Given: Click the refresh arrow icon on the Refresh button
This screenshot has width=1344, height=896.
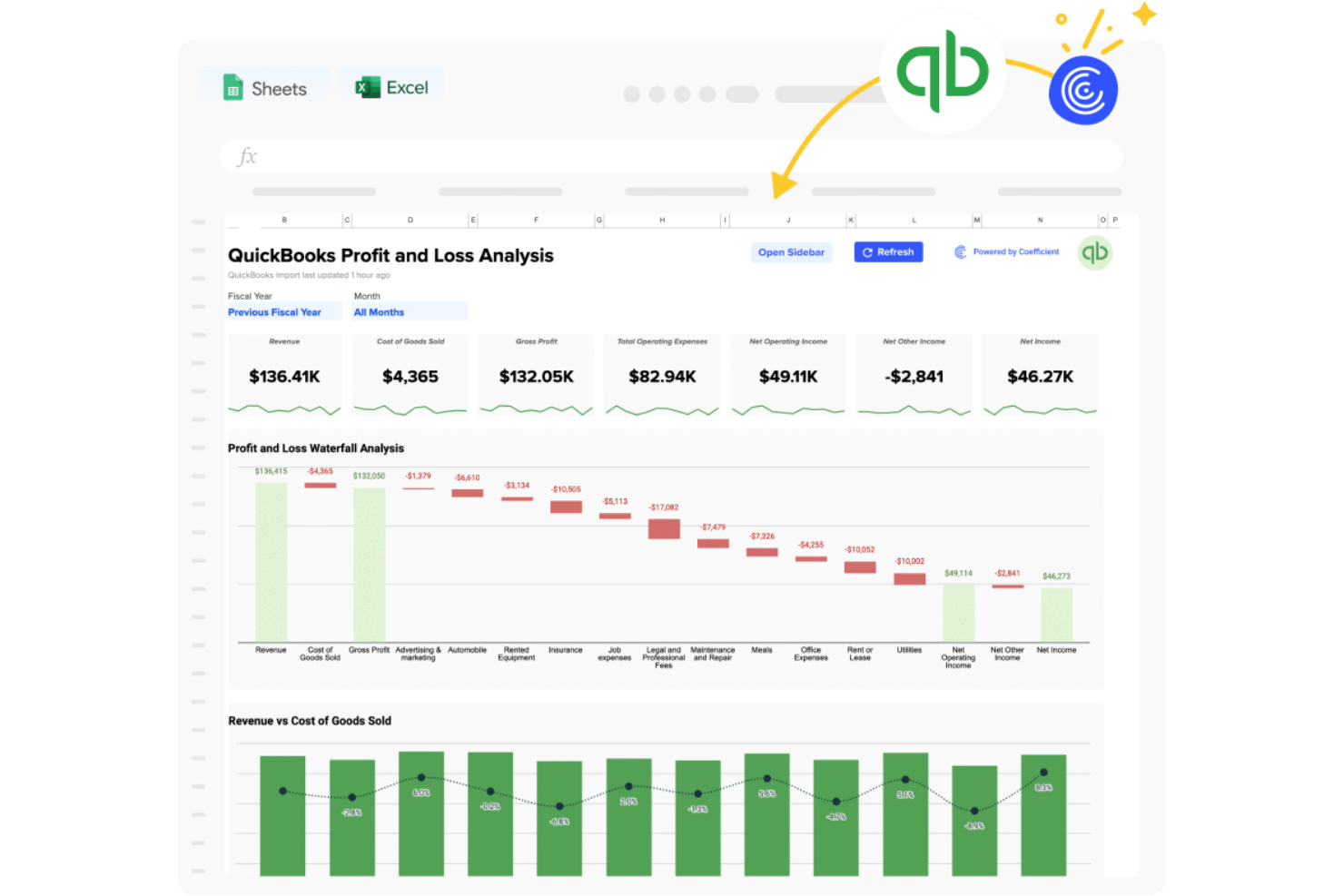Looking at the screenshot, I should coord(867,252).
